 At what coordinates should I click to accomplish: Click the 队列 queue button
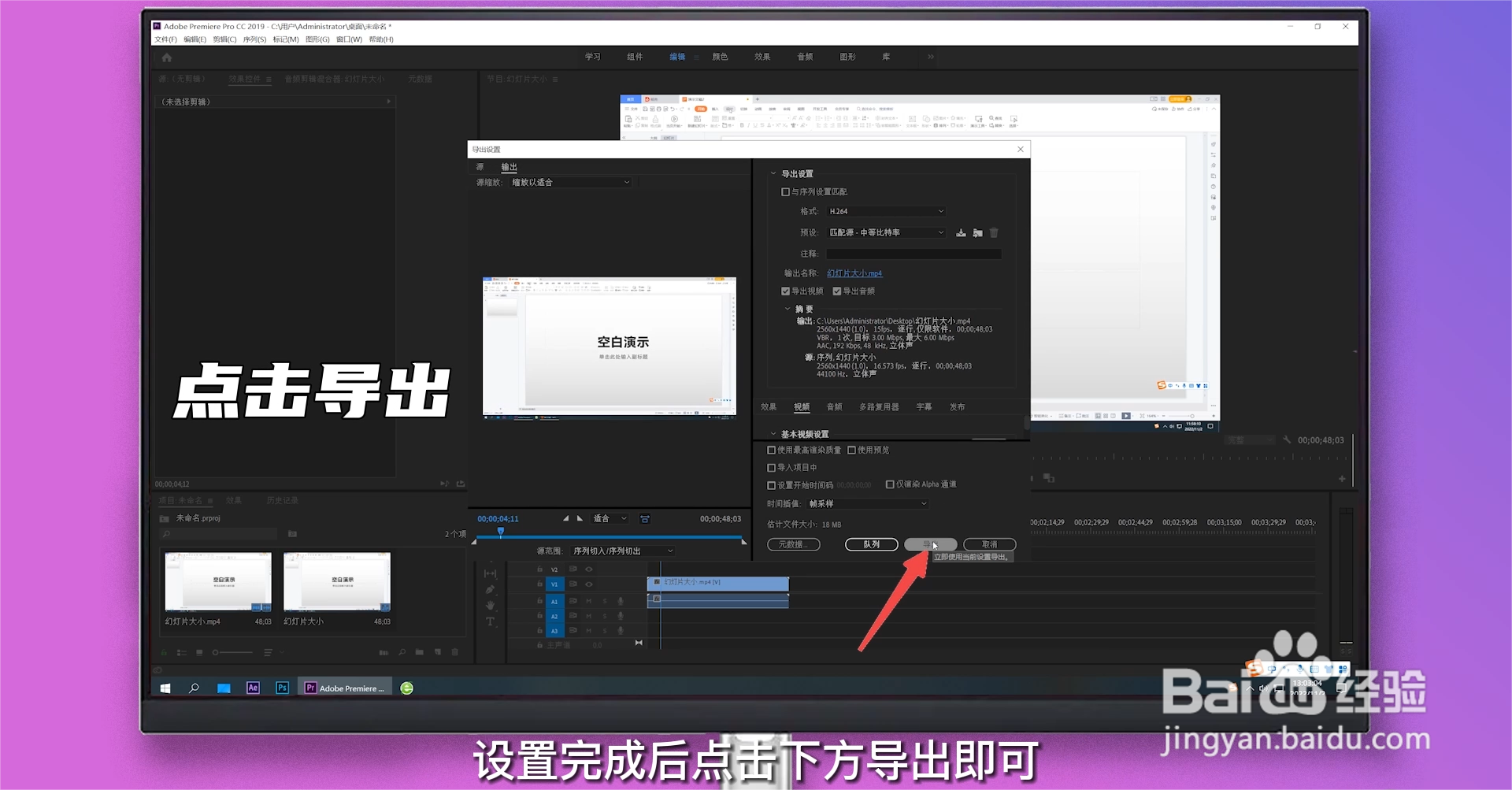click(x=872, y=544)
